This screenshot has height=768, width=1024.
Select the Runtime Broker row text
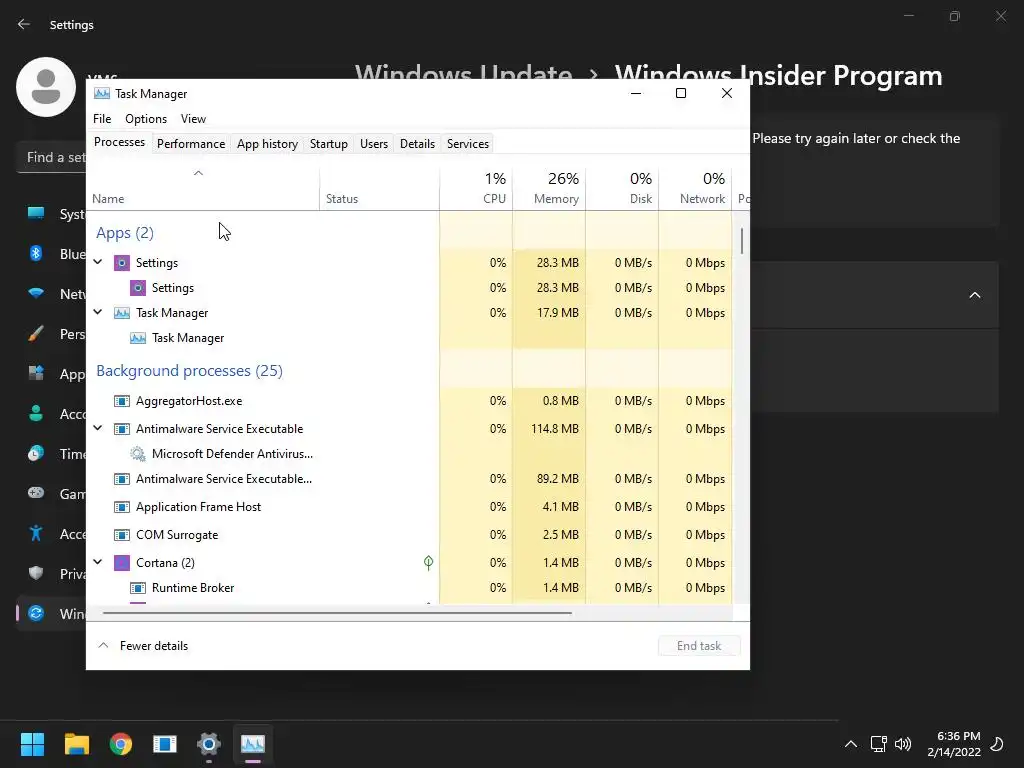pyautogui.click(x=193, y=588)
